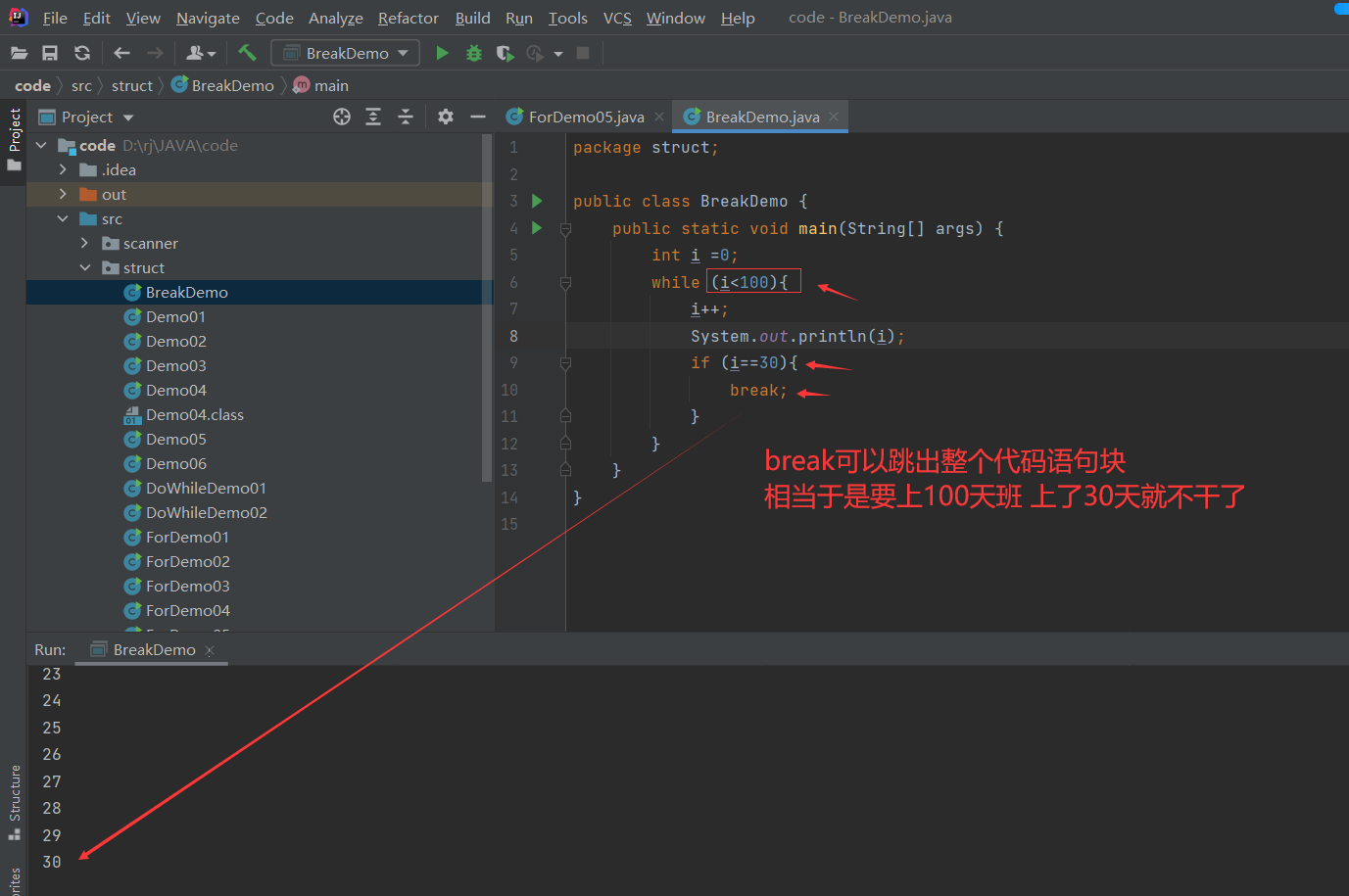The height and width of the screenshot is (896, 1349).
Task: Click the src breadcrumb in the navigation bar
Action: [81, 86]
